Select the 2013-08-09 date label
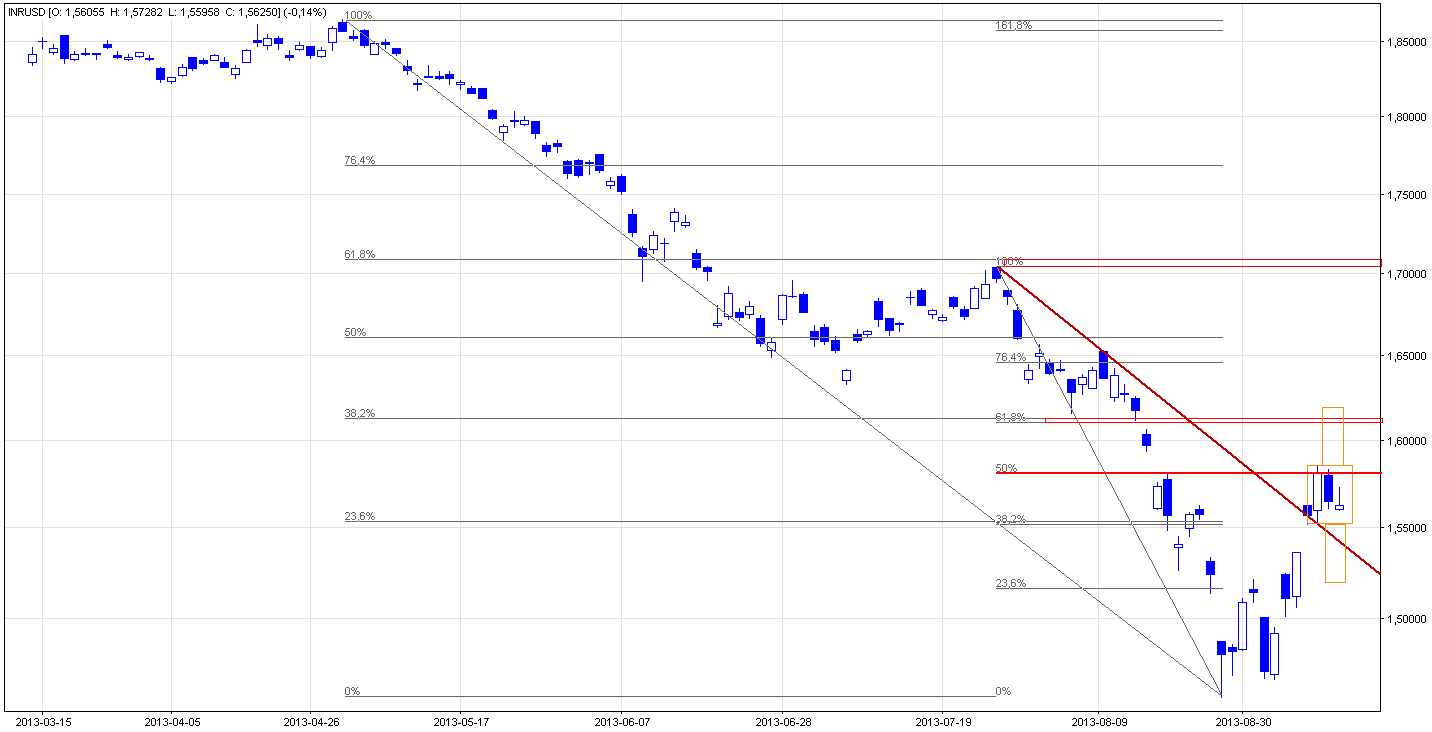Viewport: 1432px width, 732px height. 1098,720
